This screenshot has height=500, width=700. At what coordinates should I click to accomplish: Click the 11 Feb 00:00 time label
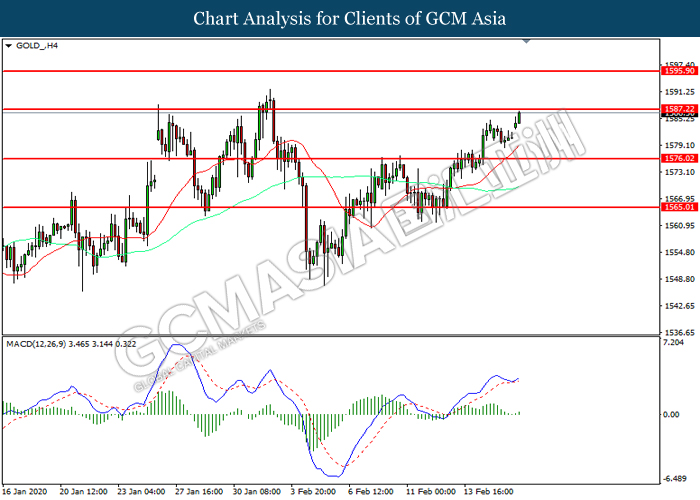[431, 492]
